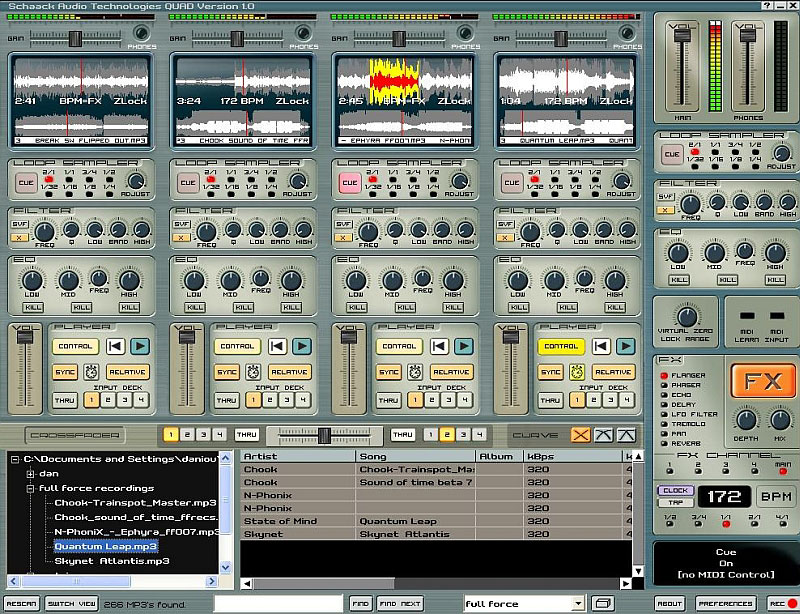Screen dimensions: 800x614
Task: Open the full force playlist dropdown
Action: click(577, 603)
